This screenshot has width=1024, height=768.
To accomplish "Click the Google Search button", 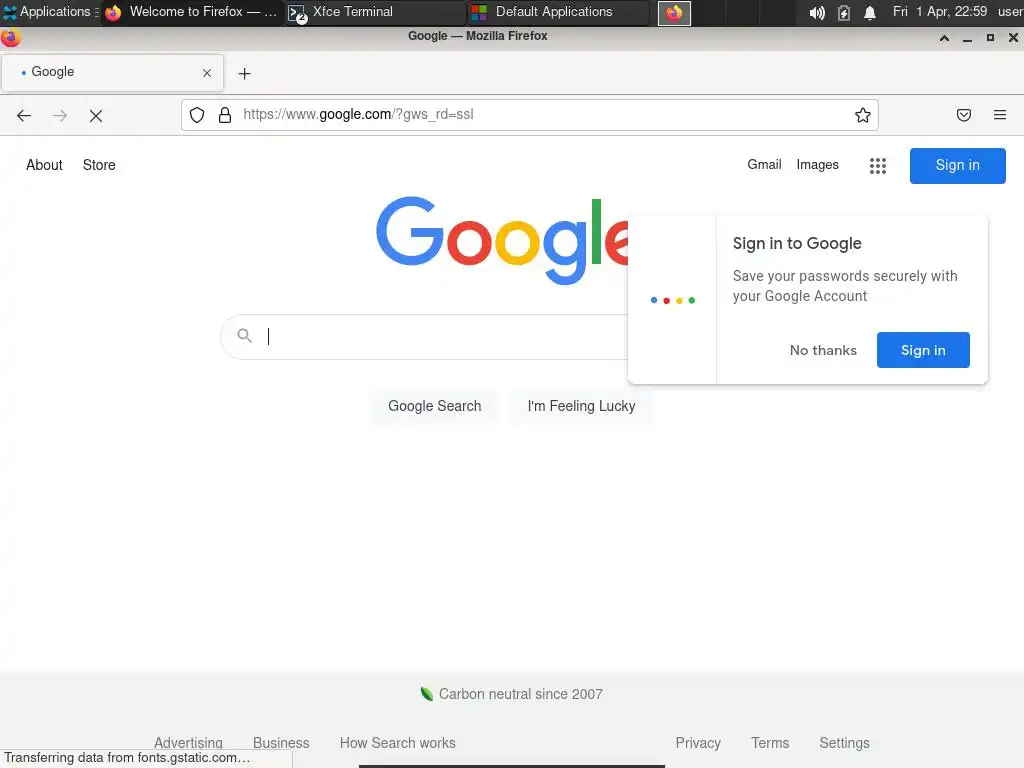I will click(434, 406).
